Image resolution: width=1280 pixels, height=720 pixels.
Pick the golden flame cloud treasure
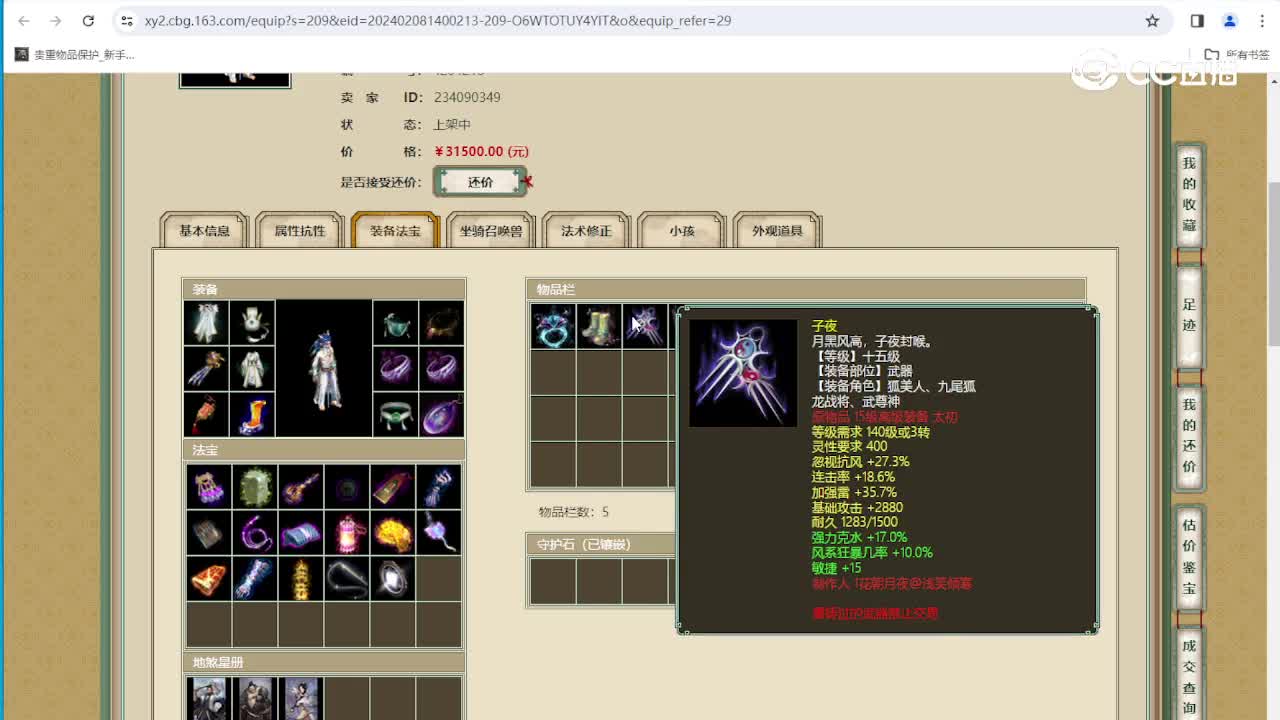coord(393,533)
